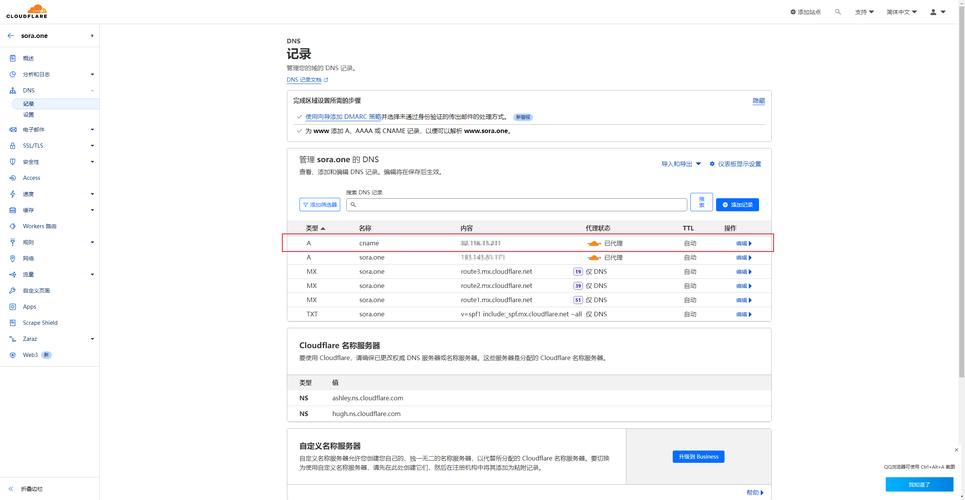
Task: Click ashley.ns.cloudflare.com nameserver value
Action: coord(367,398)
